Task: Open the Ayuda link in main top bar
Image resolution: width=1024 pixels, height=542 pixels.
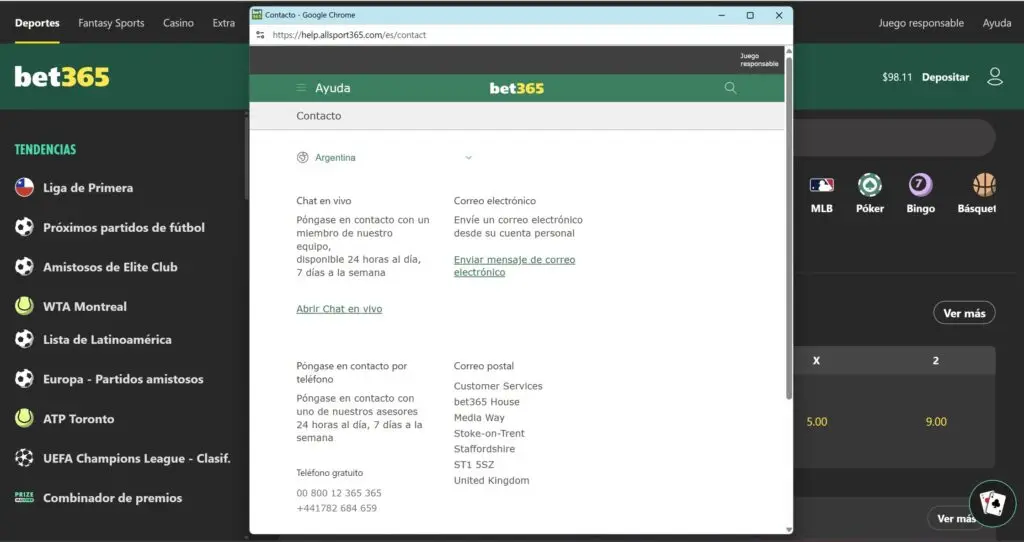Action: point(997,23)
